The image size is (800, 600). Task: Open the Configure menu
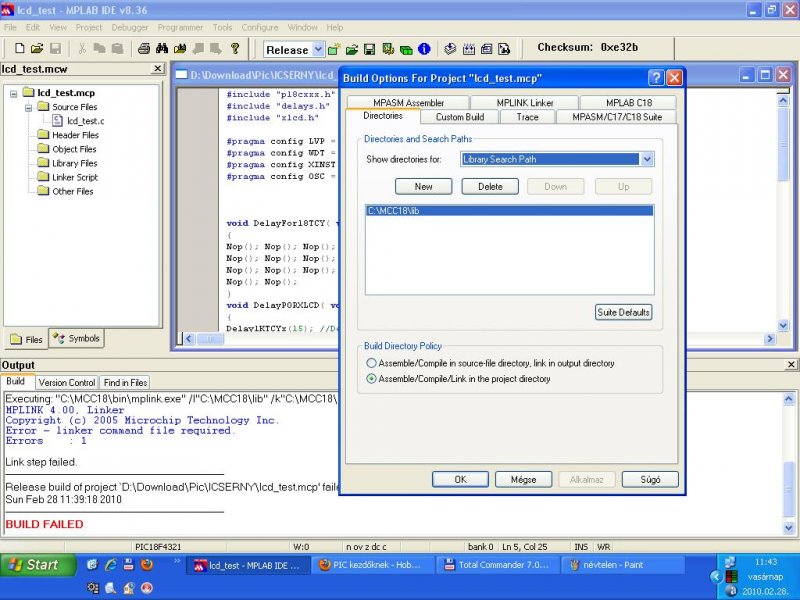(x=260, y=27)
